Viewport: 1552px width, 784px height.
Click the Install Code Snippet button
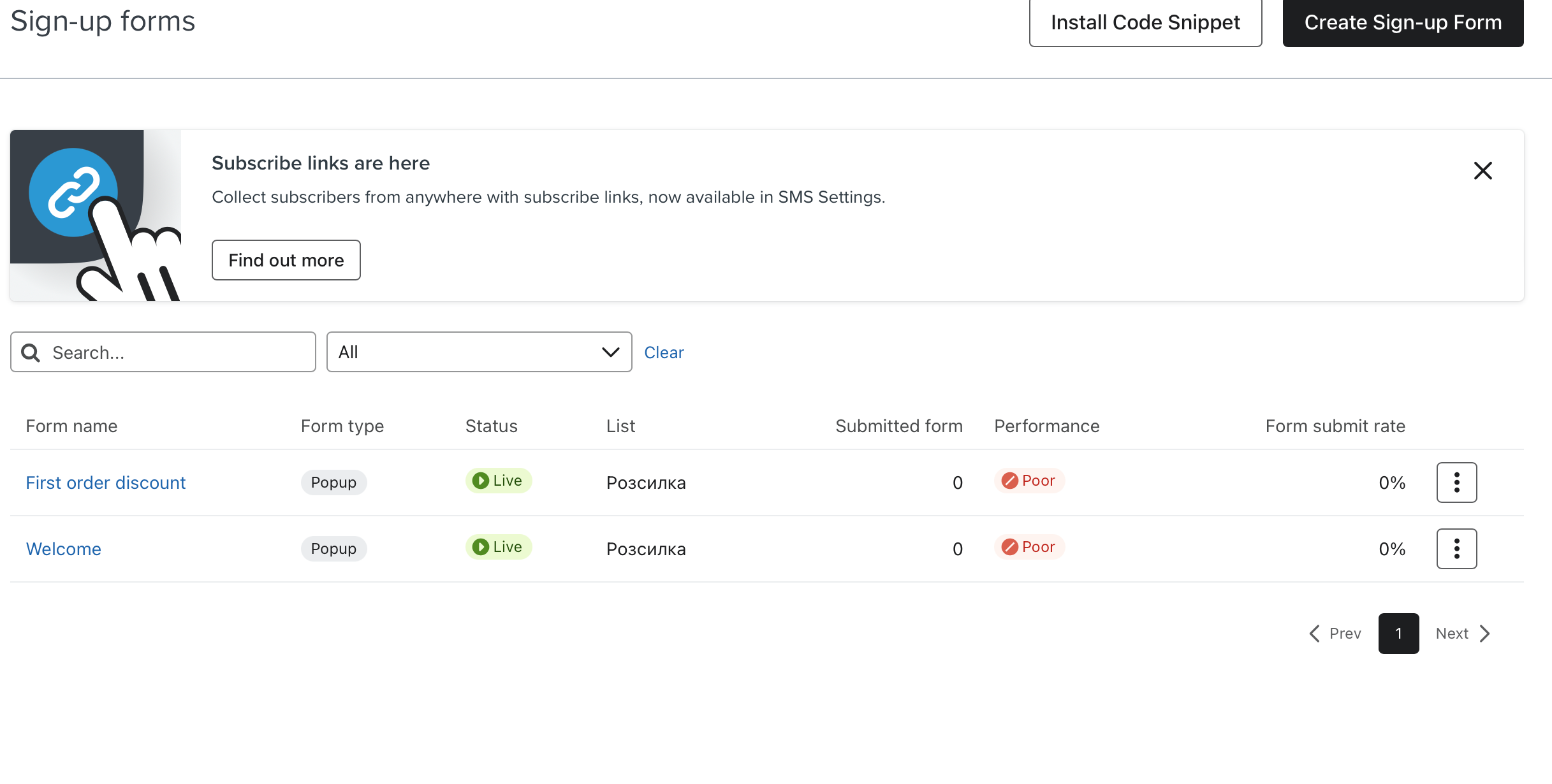(1145, 22)
